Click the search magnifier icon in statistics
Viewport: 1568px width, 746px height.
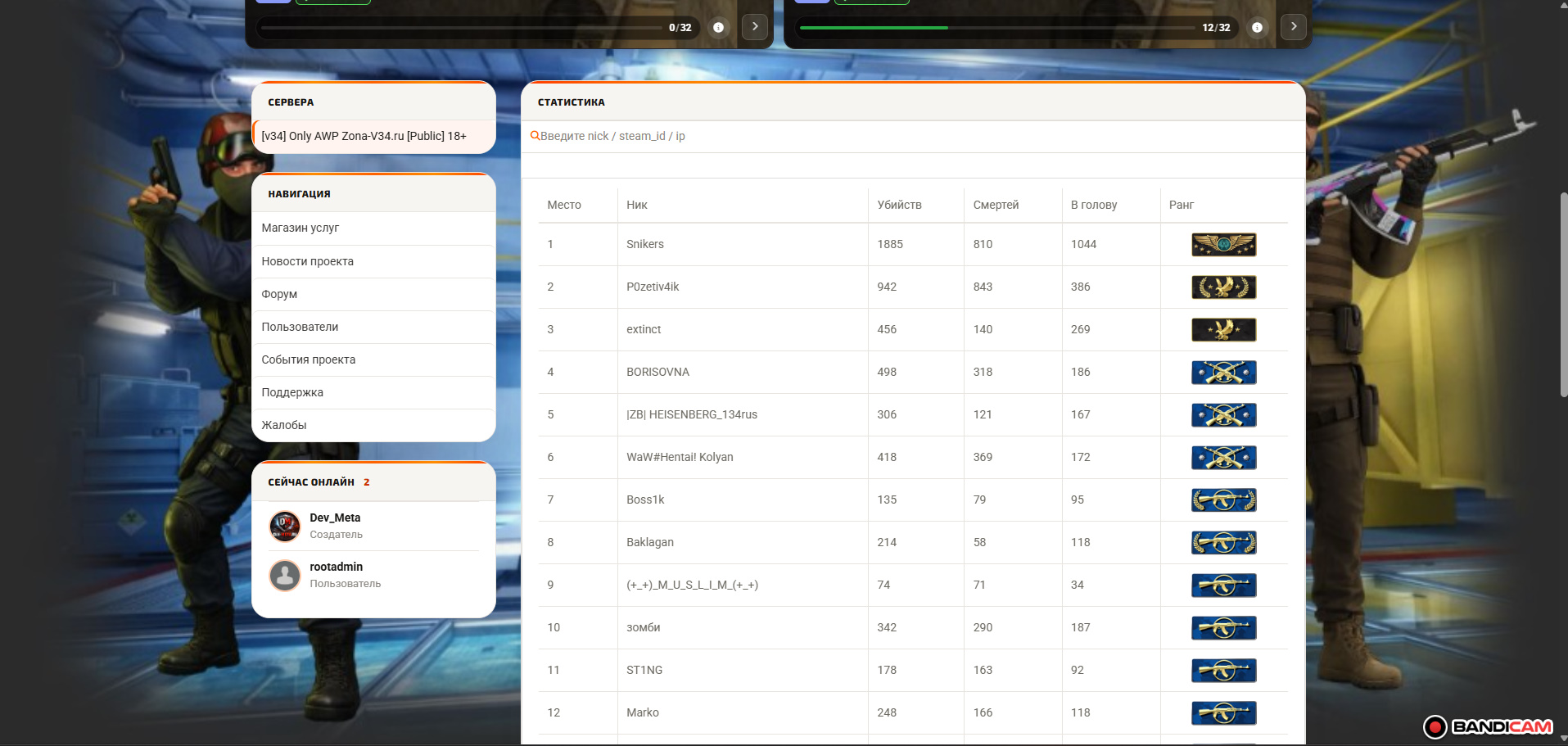point(535,136)
